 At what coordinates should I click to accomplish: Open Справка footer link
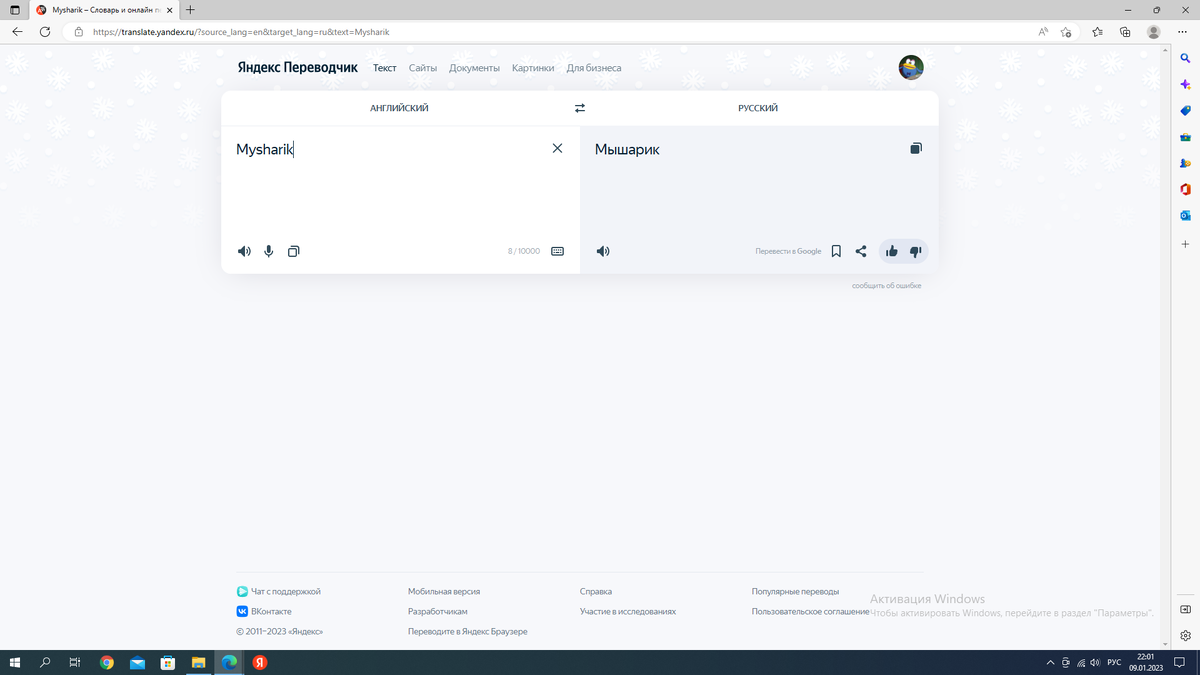click(596, 592)
